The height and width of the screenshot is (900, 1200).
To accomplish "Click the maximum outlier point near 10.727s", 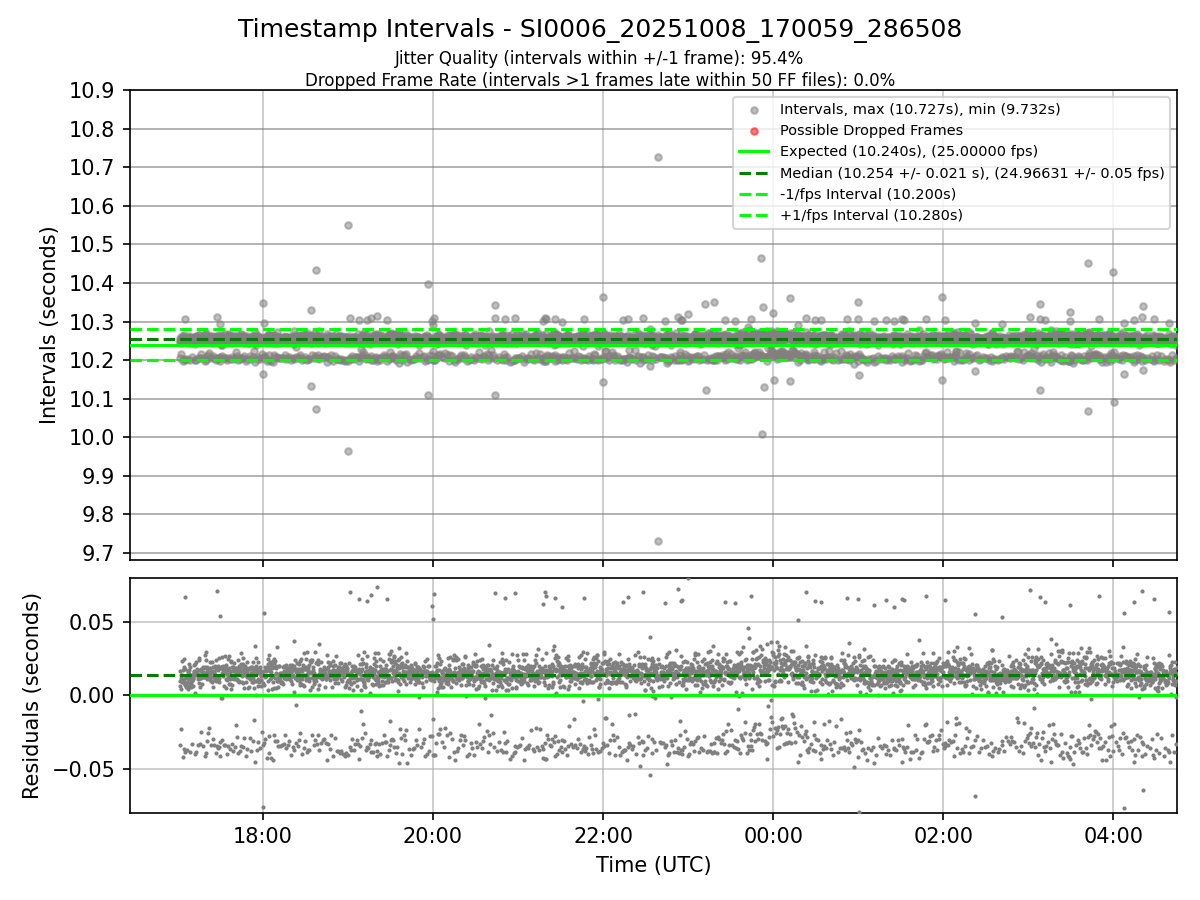I will coord(658,157).
